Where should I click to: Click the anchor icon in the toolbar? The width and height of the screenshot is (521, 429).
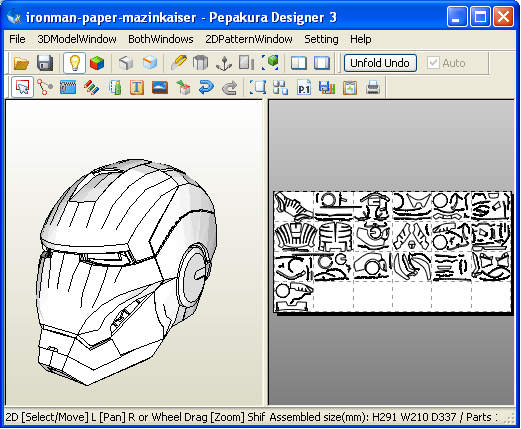click(x=224, y=63)
